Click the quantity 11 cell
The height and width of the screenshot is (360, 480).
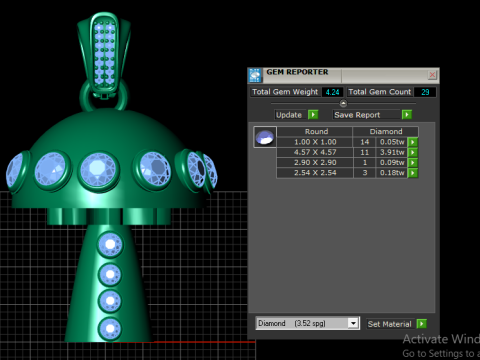click(365, 152)
